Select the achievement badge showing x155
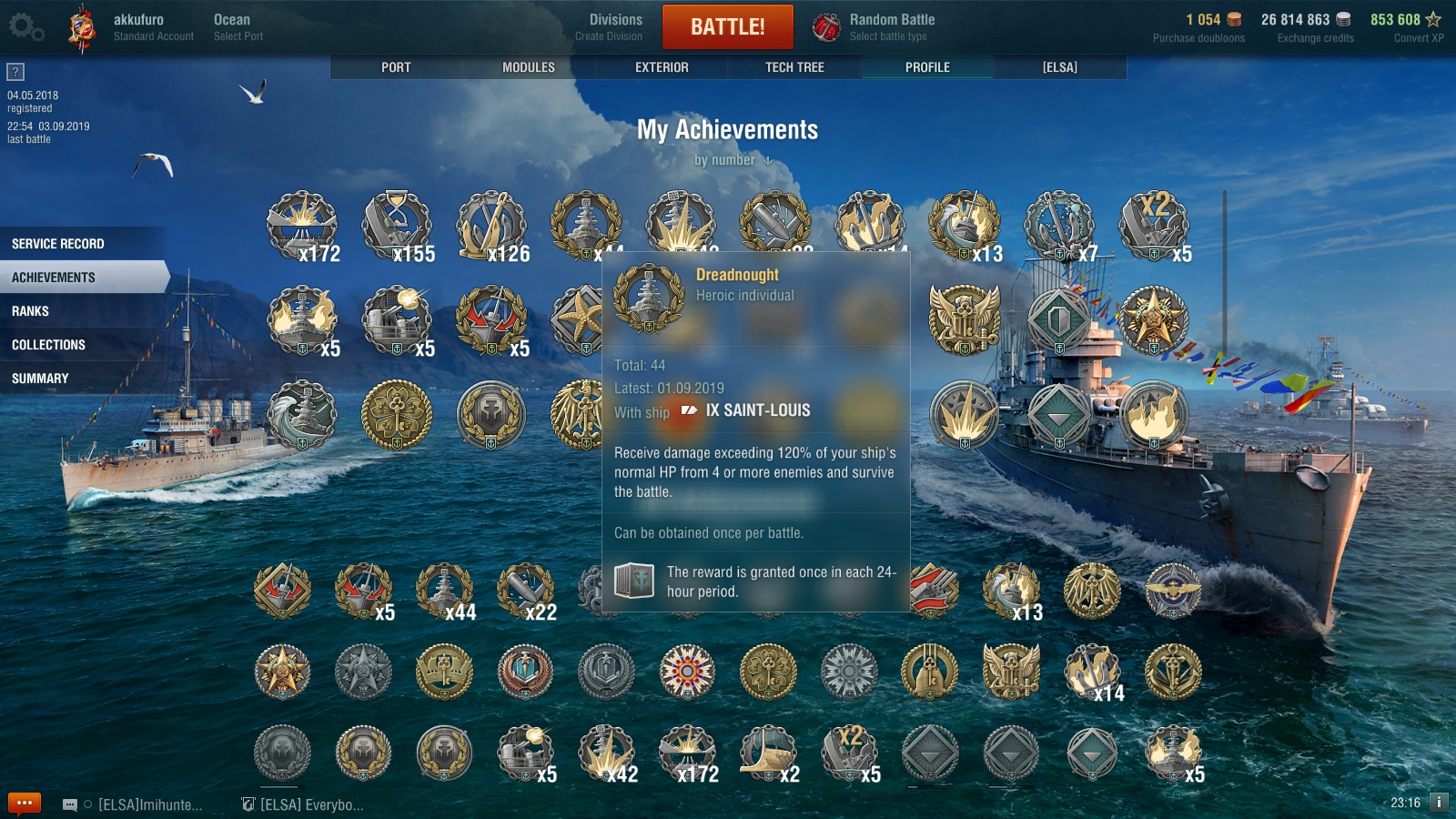Screen dimensions: 1456x819 [x=398, y=226]
